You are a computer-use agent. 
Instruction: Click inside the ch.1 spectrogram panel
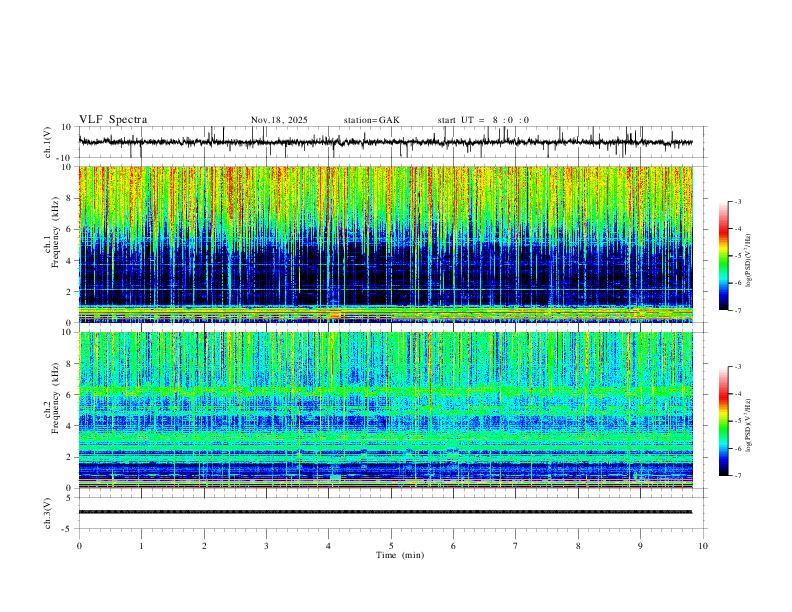(x=386, y=244)
